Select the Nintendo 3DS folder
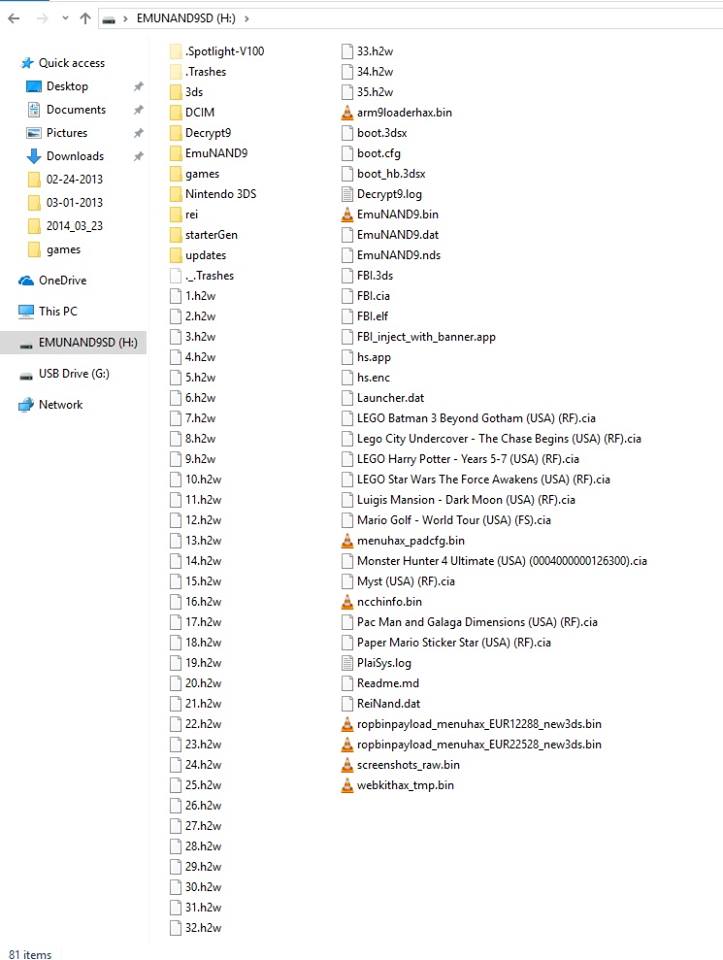The width and height of the screenshot is (723, 960). click(x=220, y=193)
